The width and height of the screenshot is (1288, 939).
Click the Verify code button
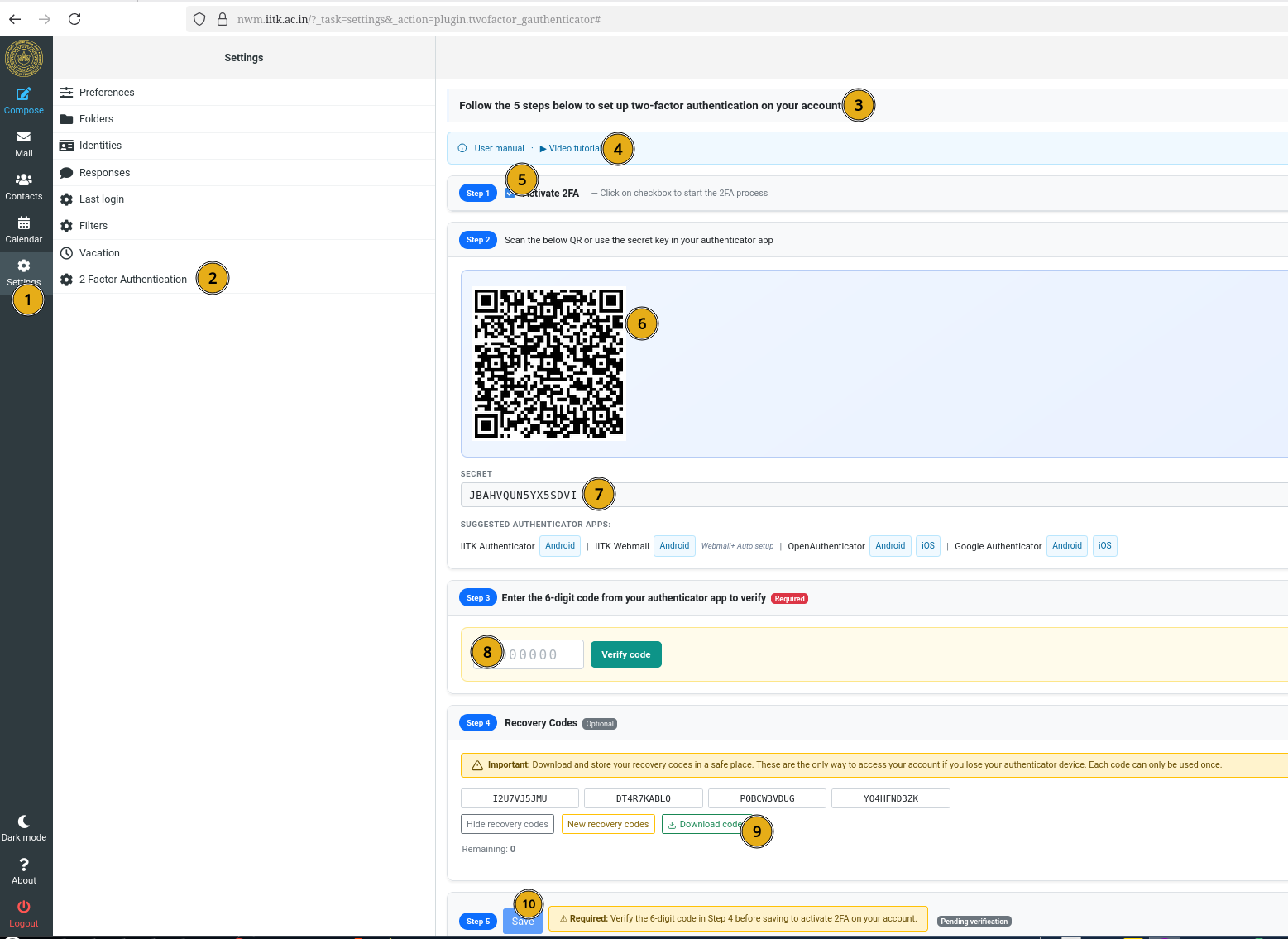tap(626, 654)
